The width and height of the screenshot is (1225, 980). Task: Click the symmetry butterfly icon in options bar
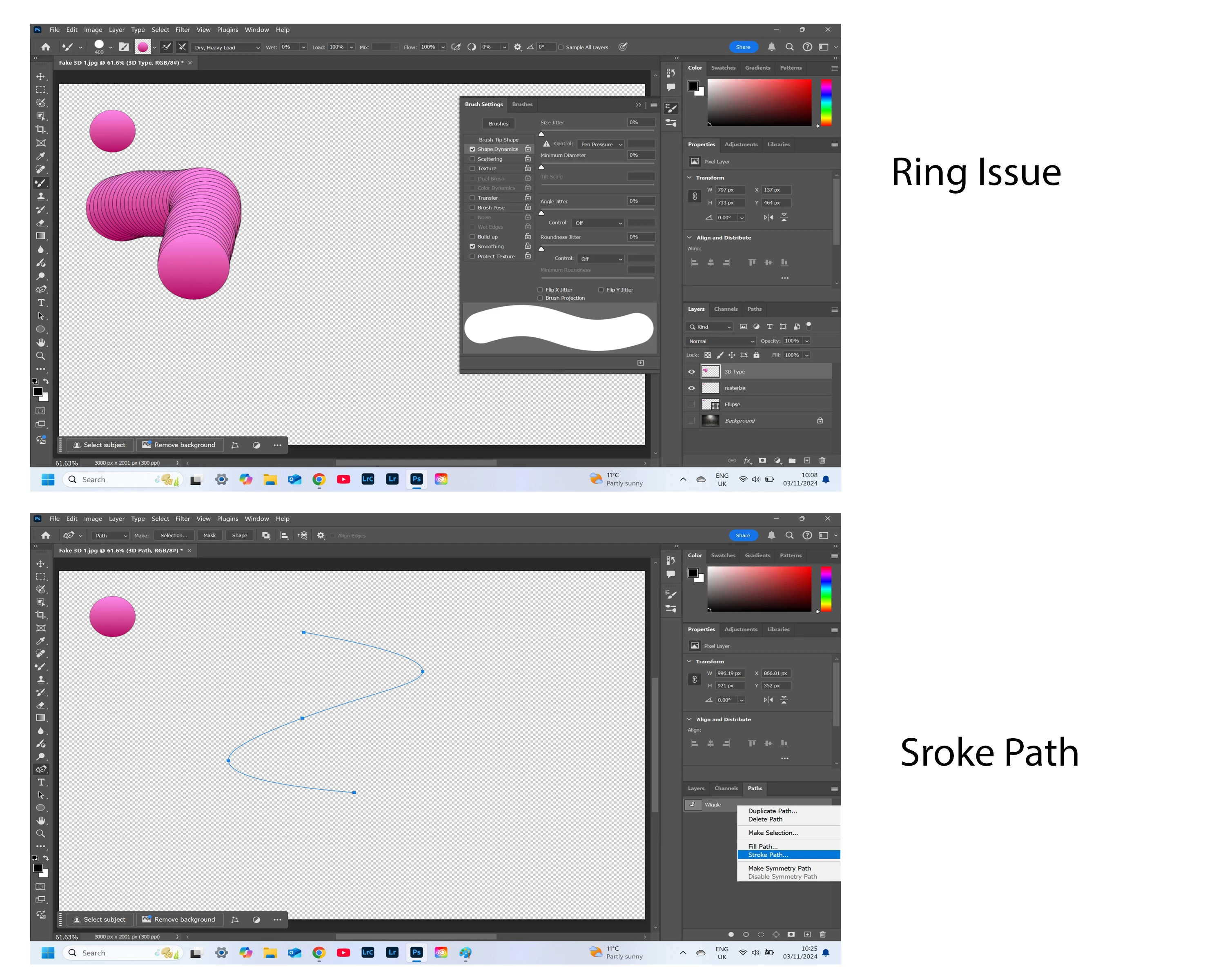[x=623, y=47]
